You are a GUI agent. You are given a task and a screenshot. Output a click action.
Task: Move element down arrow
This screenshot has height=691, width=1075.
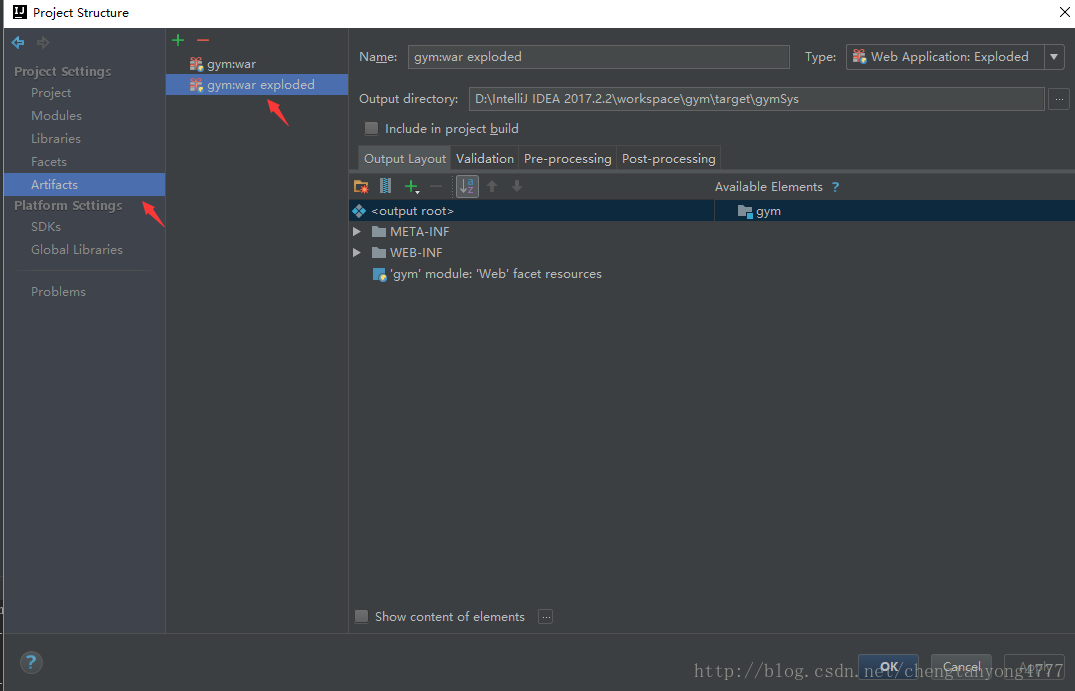click(517, 186)
